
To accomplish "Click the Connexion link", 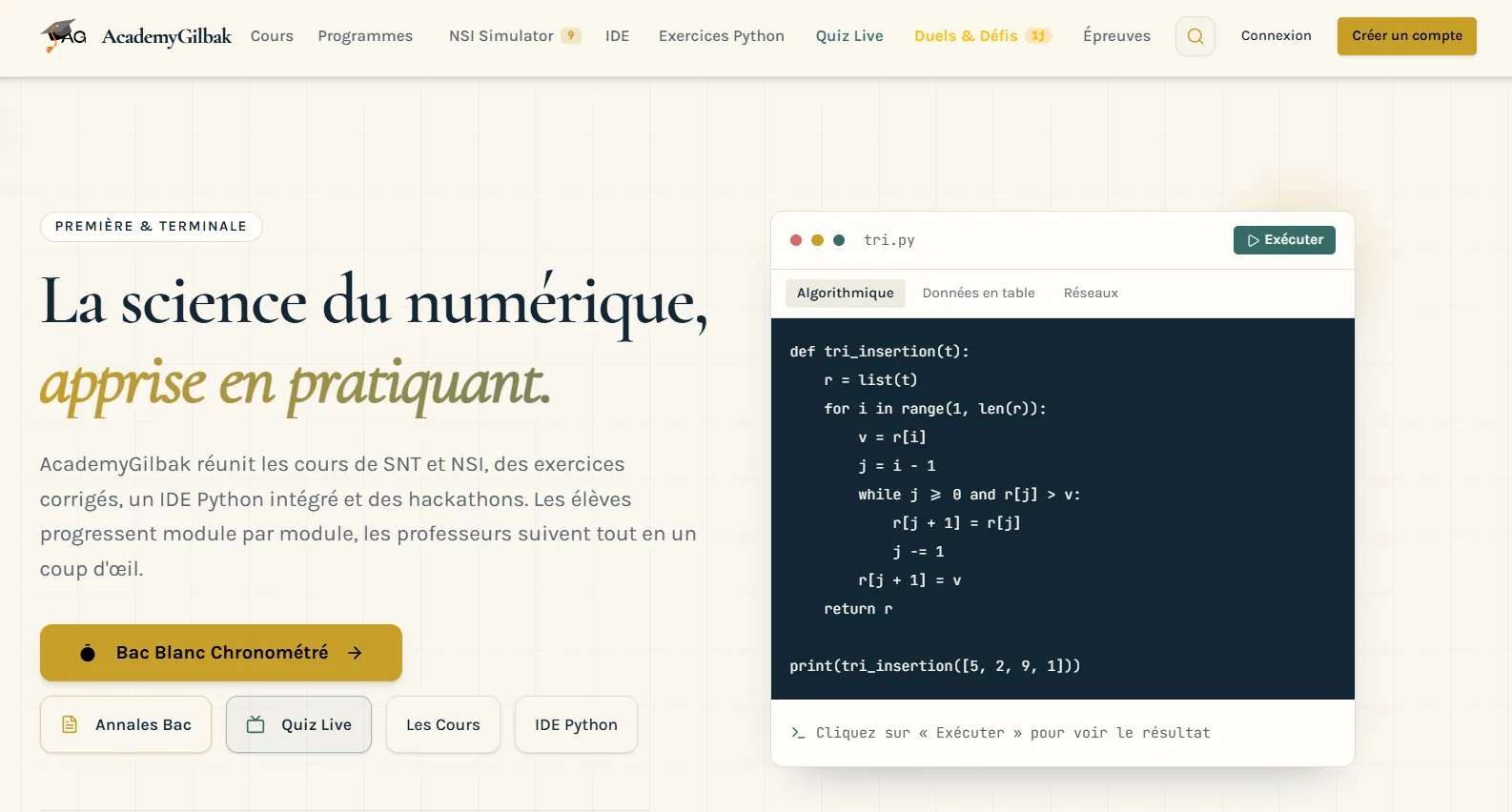I will (x=1277, y=35).
